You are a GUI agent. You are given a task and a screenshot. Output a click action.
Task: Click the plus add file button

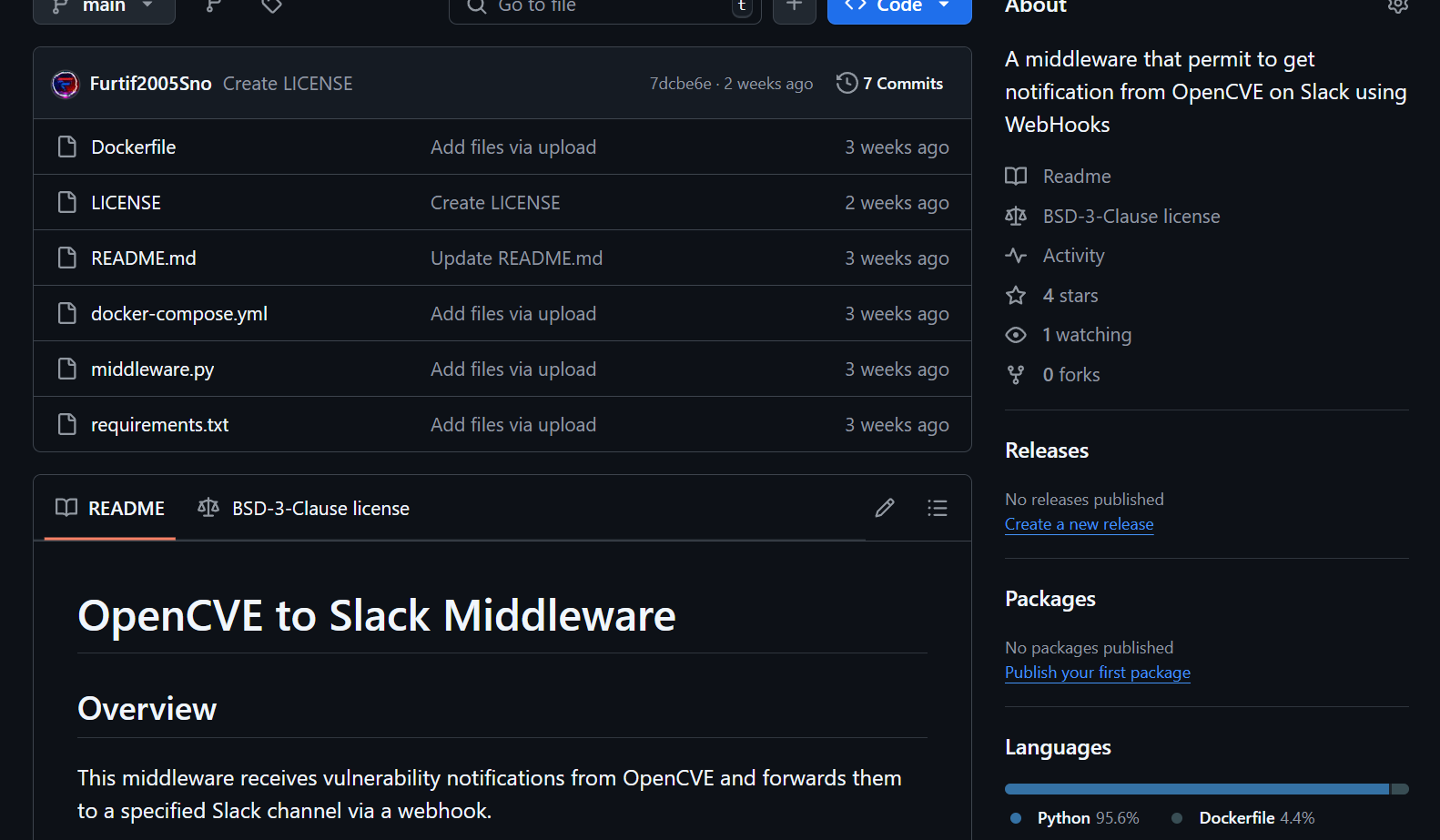point(795,7)
